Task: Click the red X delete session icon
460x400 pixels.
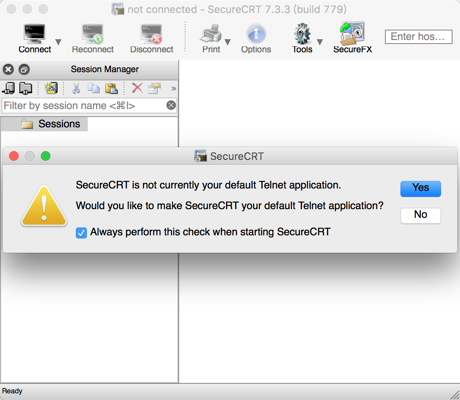Action: pyautogui.click(x=137, y=88)
